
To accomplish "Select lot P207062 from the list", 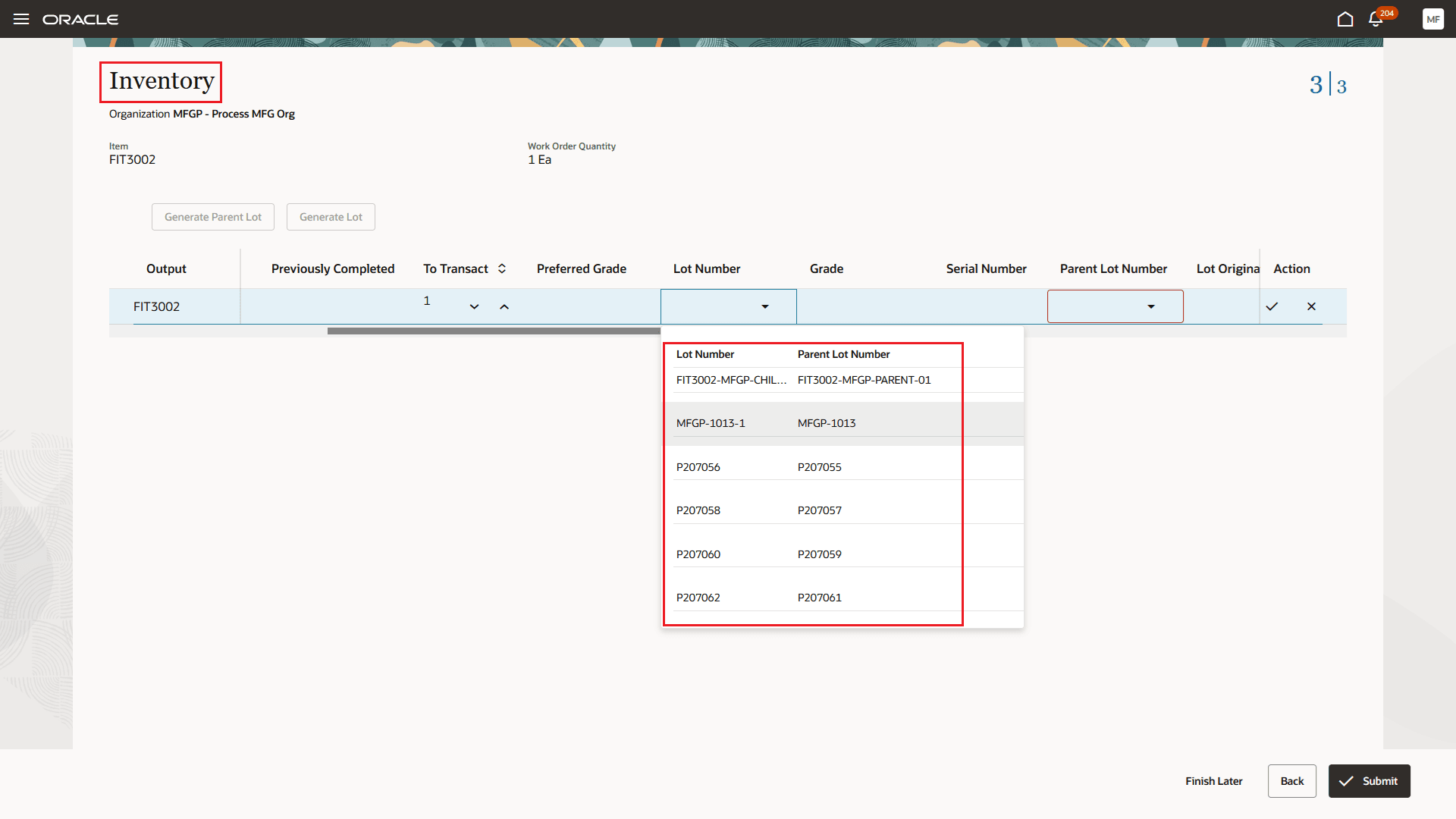I will coord(698,598).
